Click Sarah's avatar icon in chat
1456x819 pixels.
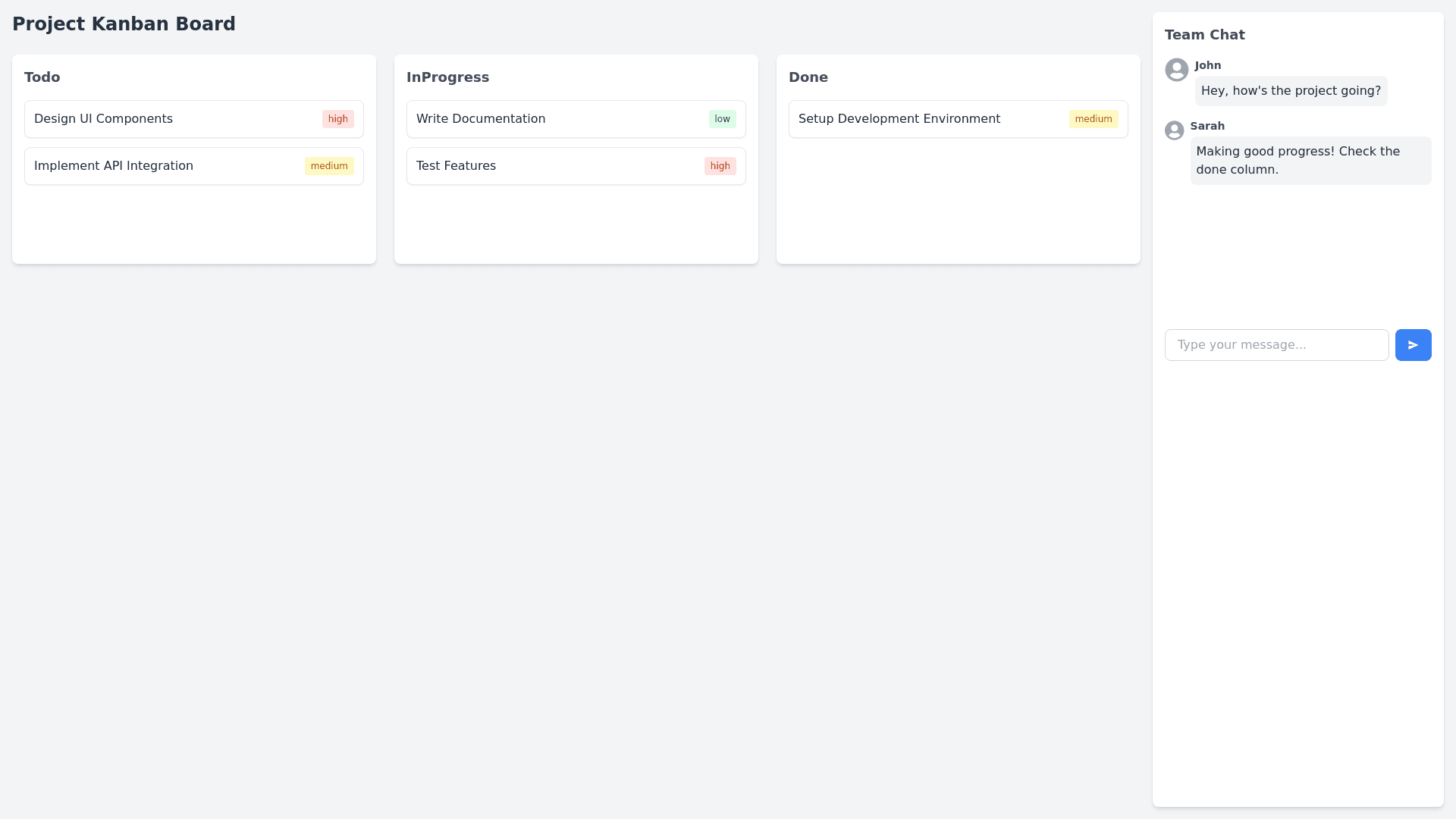1174,130
